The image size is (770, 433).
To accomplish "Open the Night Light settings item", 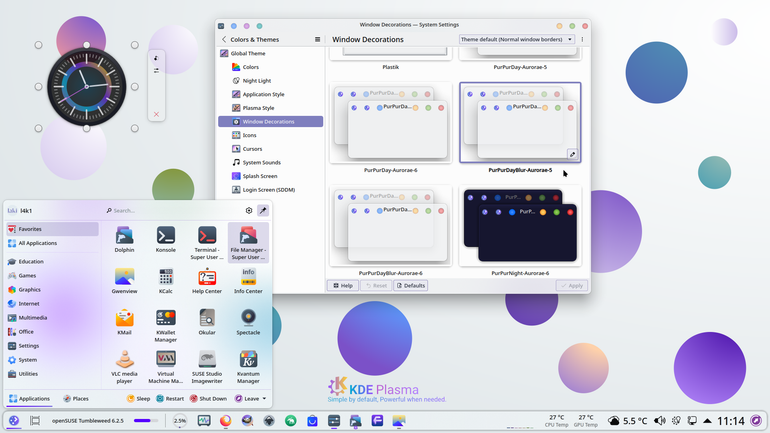I will coord(257,81).
